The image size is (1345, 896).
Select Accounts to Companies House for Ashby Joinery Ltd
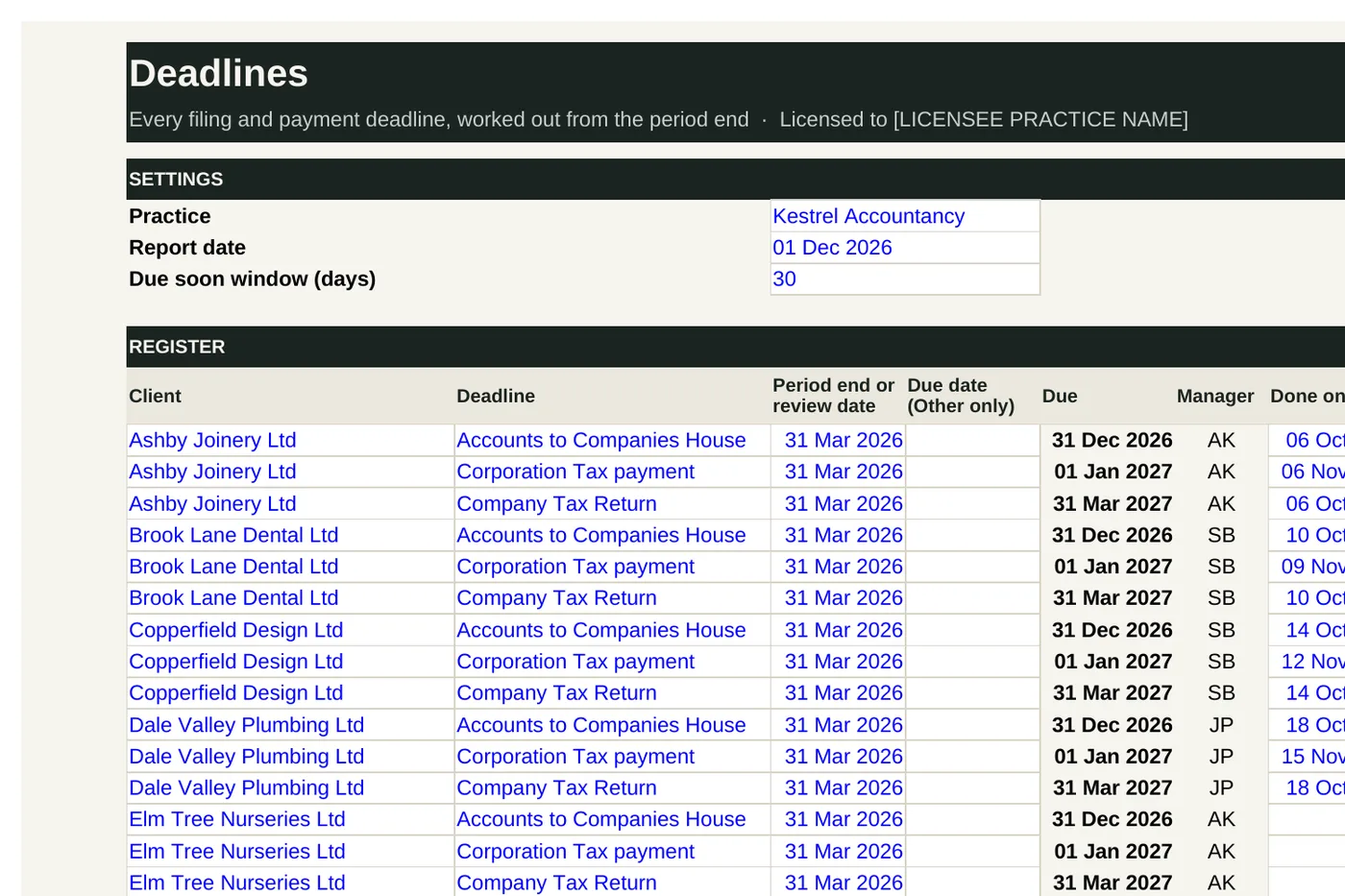point(612,440)
